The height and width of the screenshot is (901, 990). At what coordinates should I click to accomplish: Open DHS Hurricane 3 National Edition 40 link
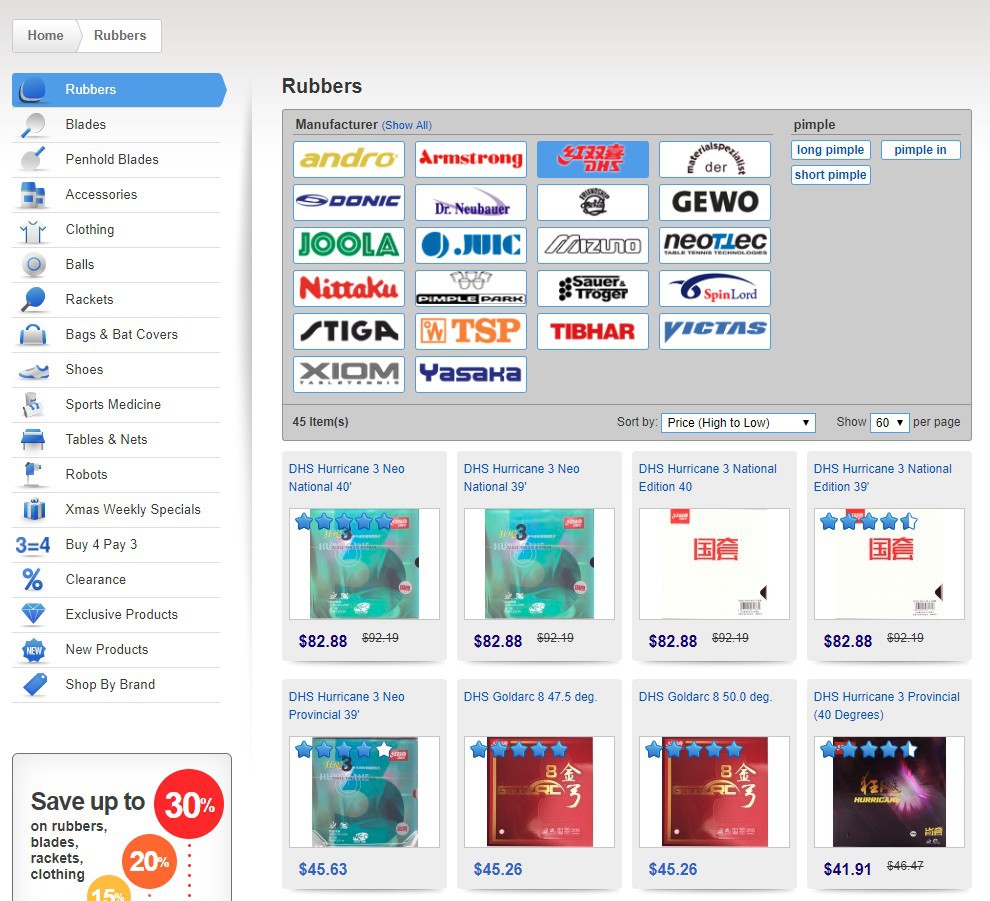pos(708,478)
